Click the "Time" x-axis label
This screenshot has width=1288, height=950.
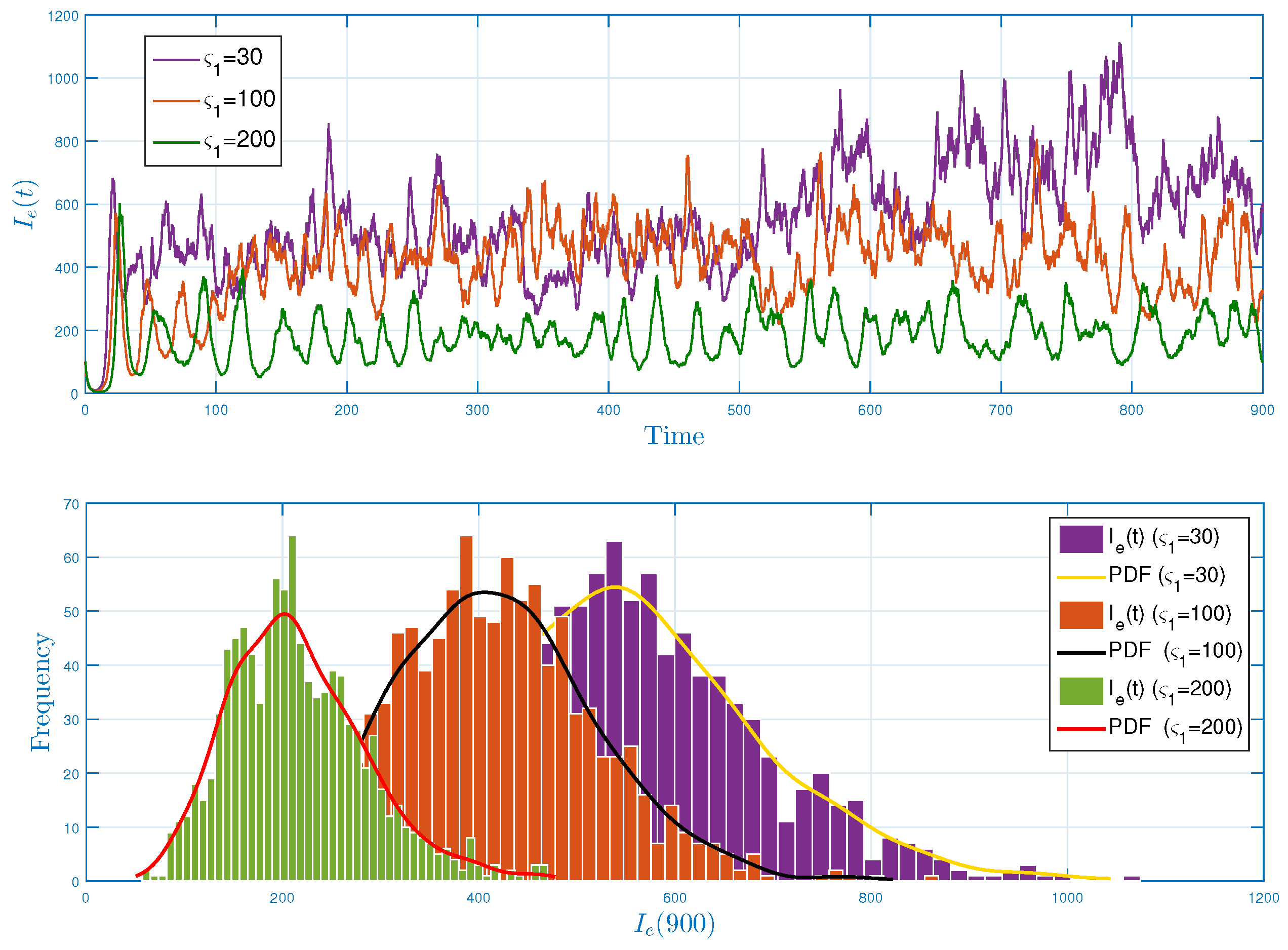673,437
